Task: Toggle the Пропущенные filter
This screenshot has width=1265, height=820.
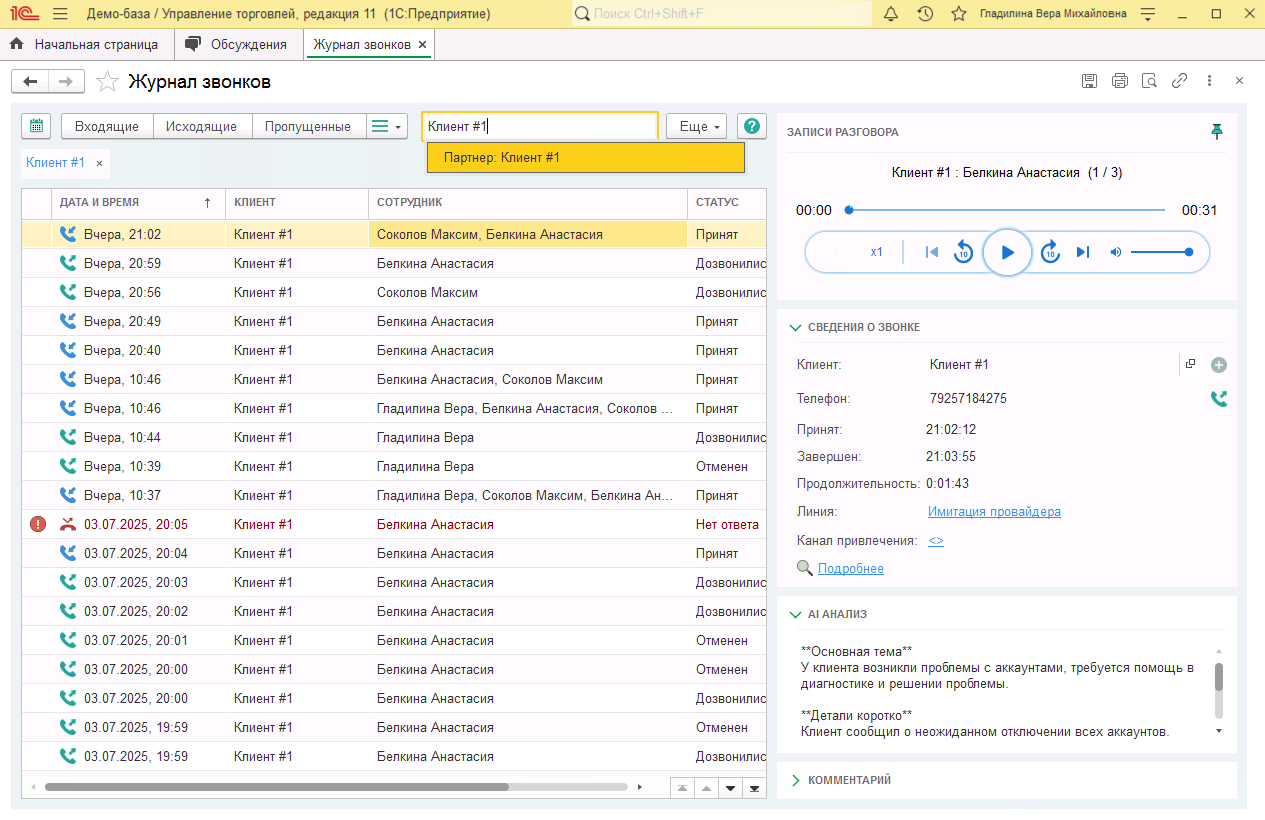Action: (308, 126)
